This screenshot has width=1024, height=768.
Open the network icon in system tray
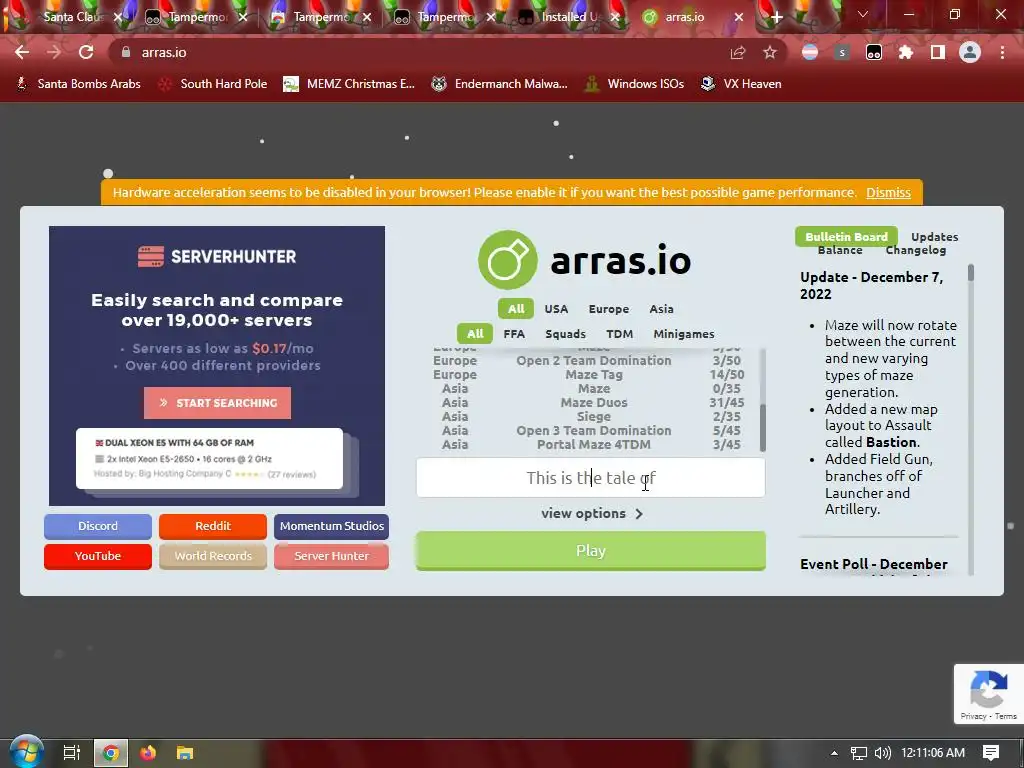[x=859, y=753]
